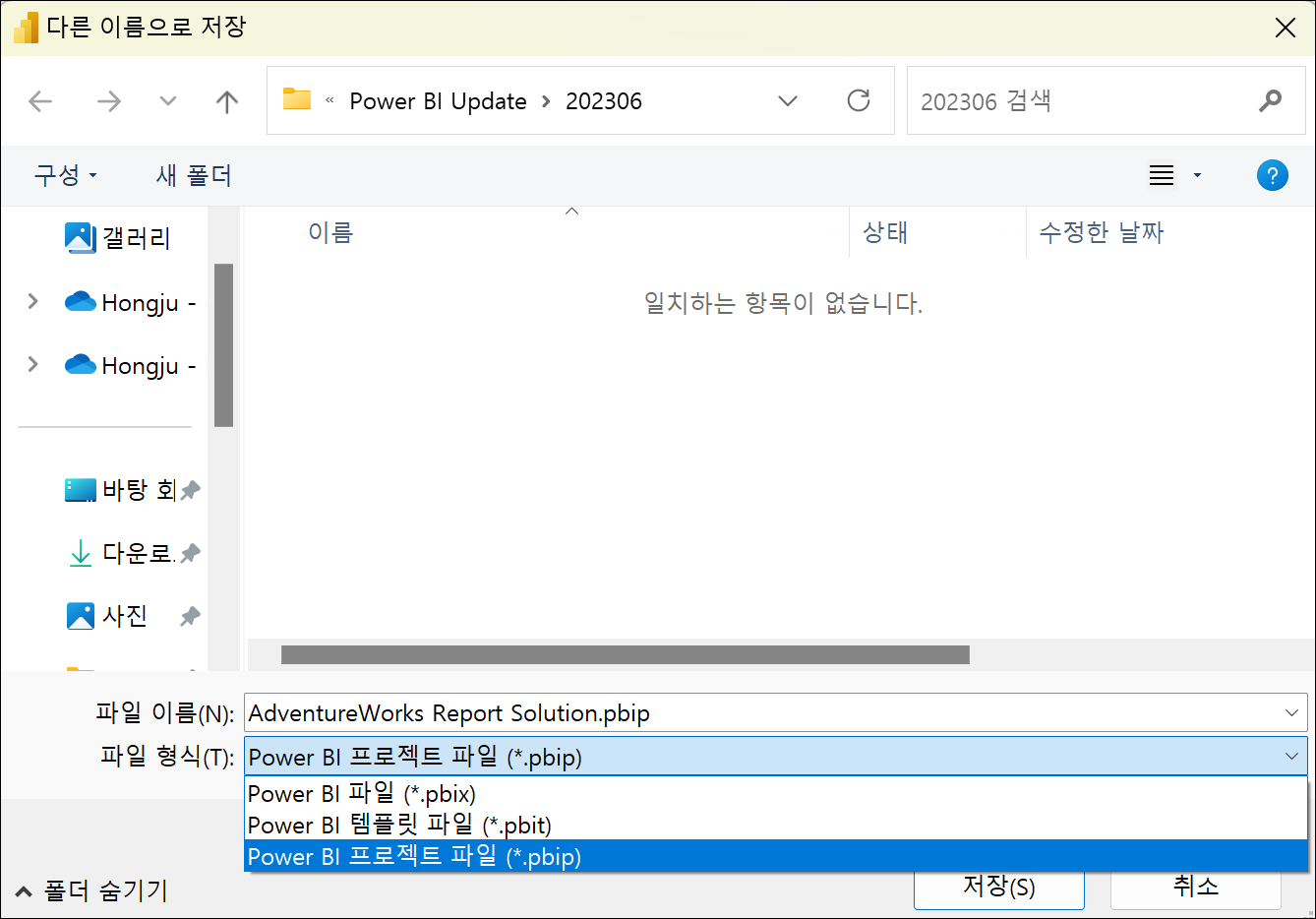Open 사진 pictures shortcut

(106, 616)
